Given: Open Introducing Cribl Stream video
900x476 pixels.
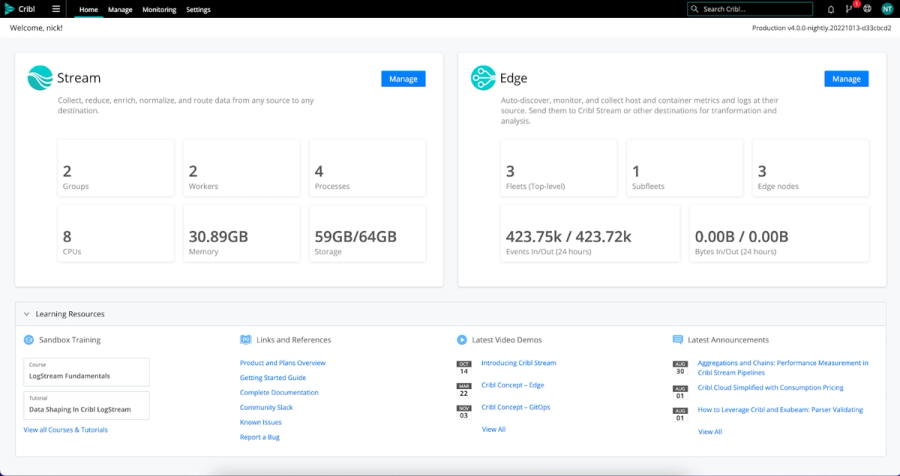Looking at the screenshot, I should click(519, 363).
